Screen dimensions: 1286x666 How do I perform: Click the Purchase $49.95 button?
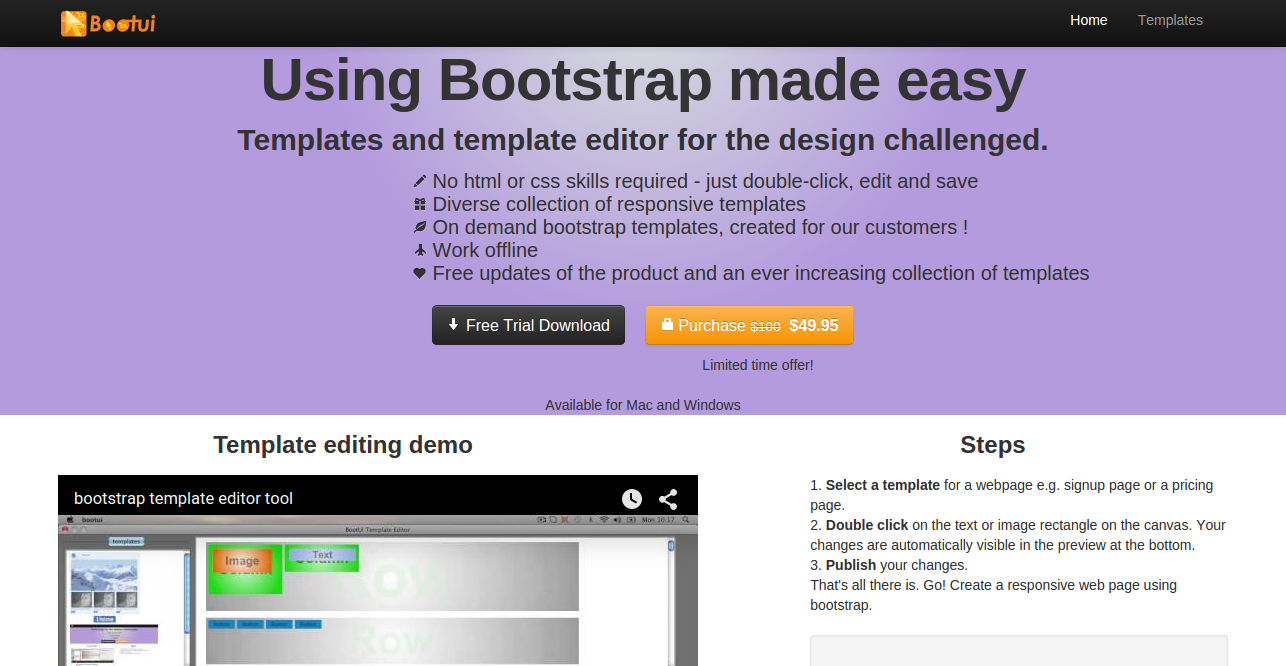[749, 325]
